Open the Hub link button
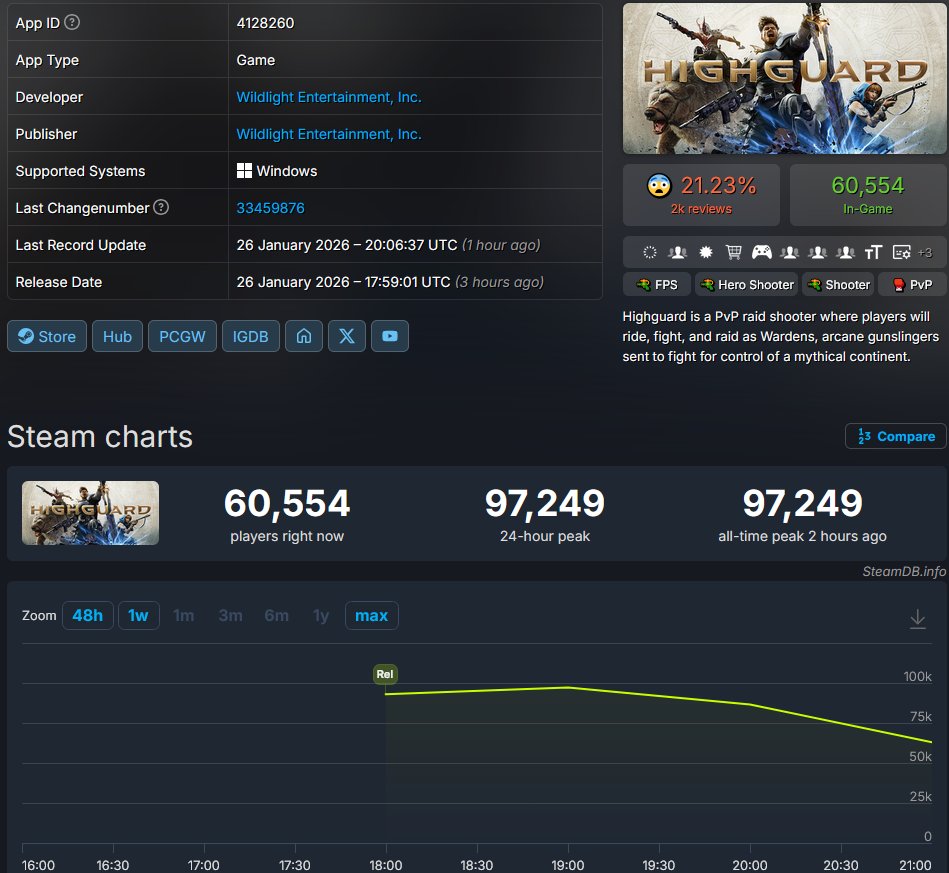Viewport: 949px width, 873px height. (x=117, y=336)
